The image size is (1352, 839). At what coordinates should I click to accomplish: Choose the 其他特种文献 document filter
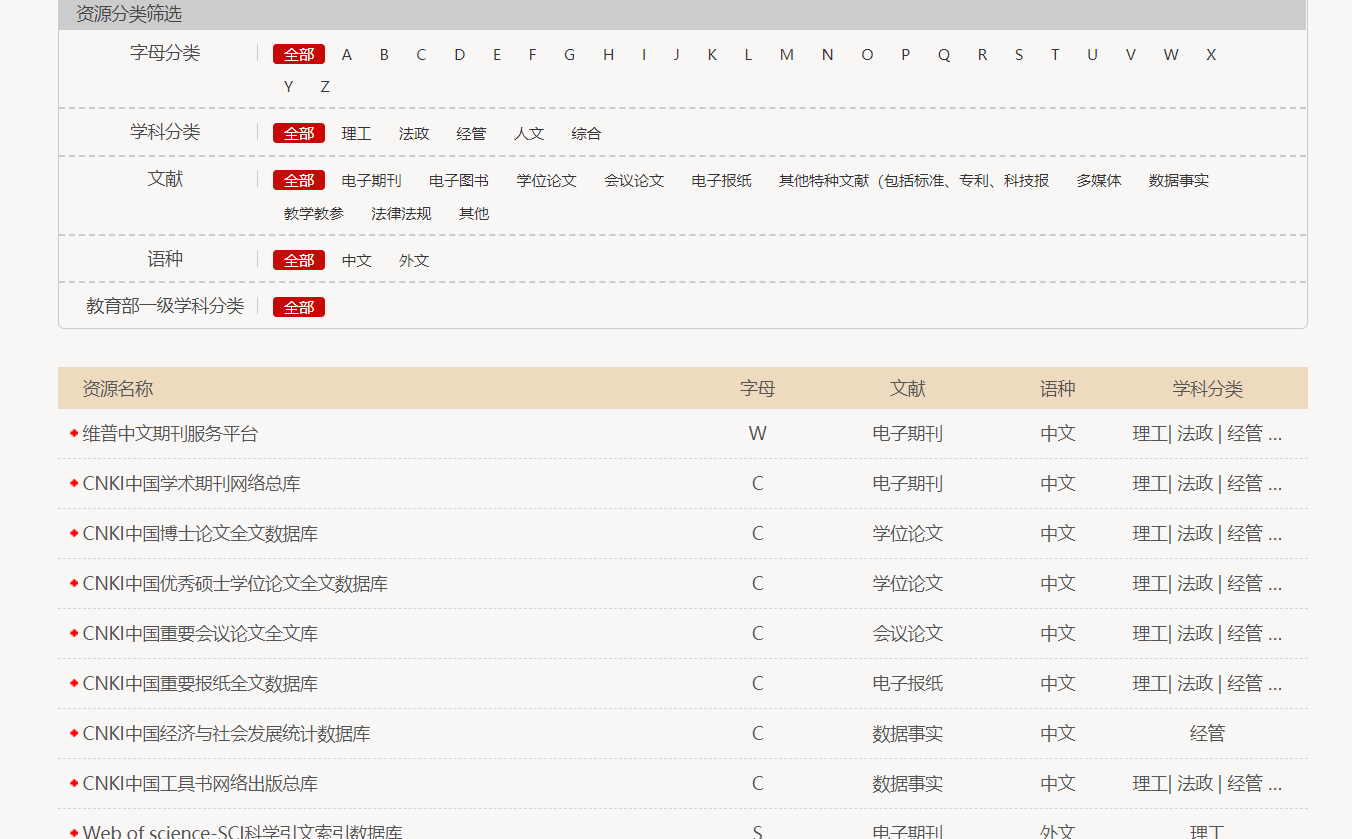pos(914,180)
